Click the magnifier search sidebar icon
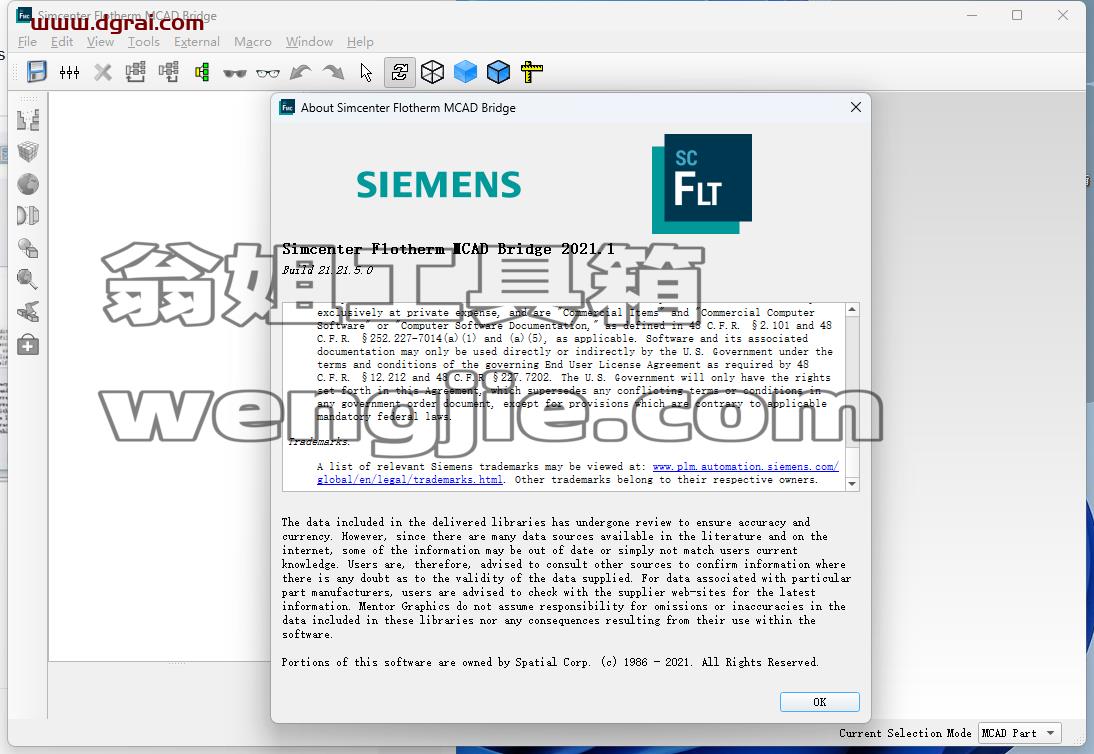 [28, 280]
